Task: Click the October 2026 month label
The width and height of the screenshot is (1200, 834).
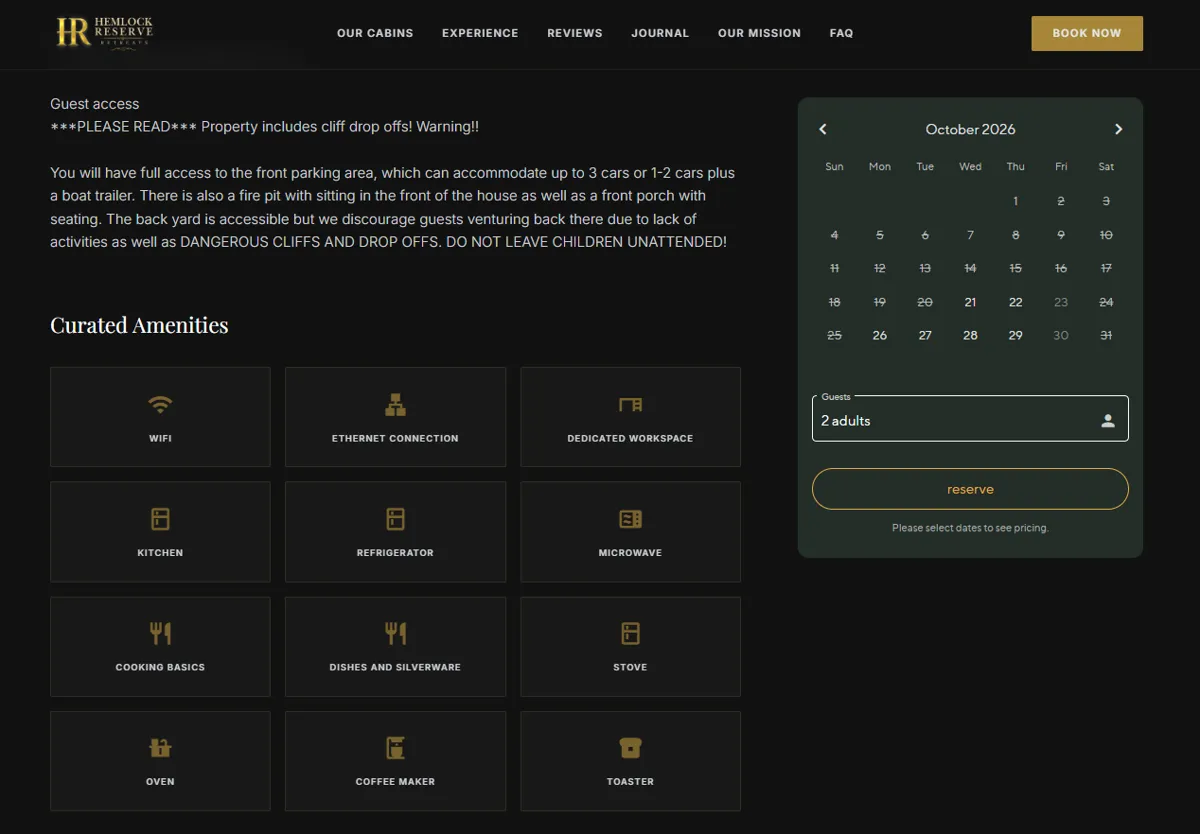Action: (x=970, y=129)
